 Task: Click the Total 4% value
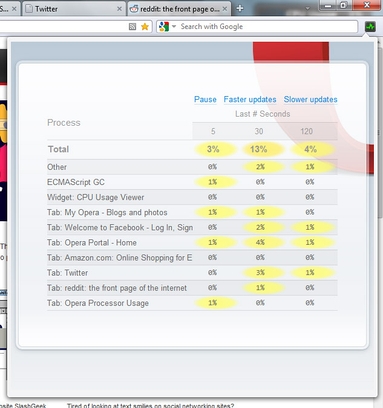pyautogui.click(x=310, y=149)
